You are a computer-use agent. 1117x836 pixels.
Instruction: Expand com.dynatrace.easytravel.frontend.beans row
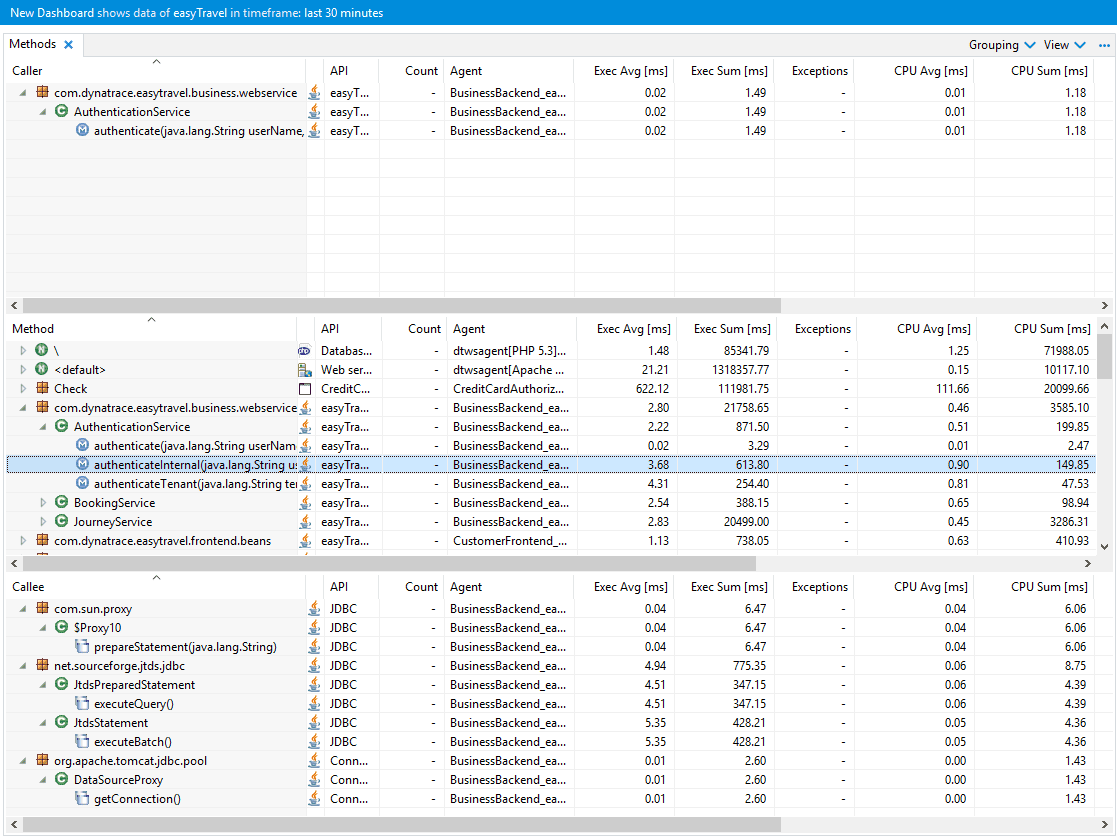[23, 541]
